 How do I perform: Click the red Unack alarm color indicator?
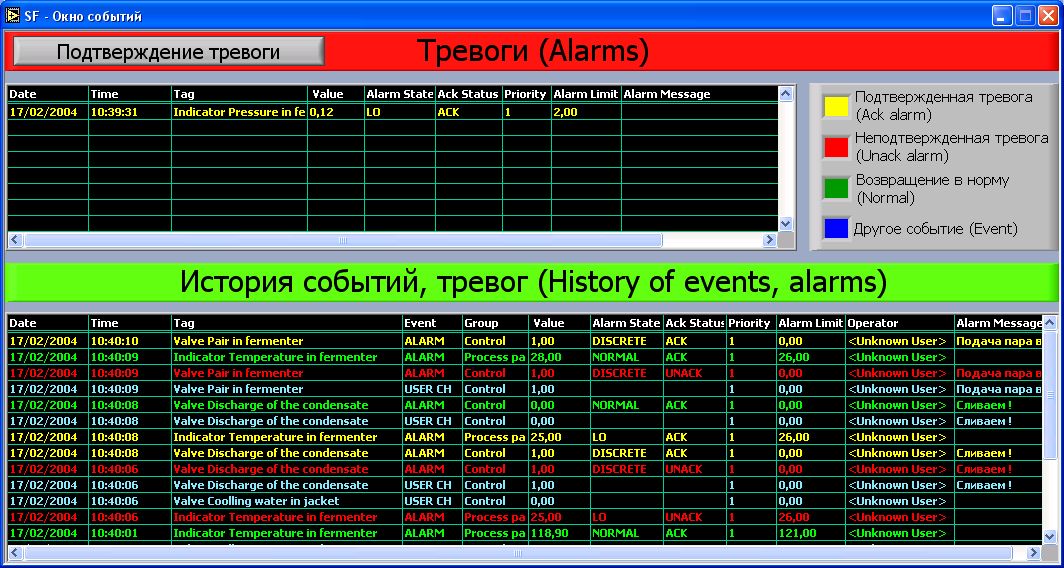(835, 147)
